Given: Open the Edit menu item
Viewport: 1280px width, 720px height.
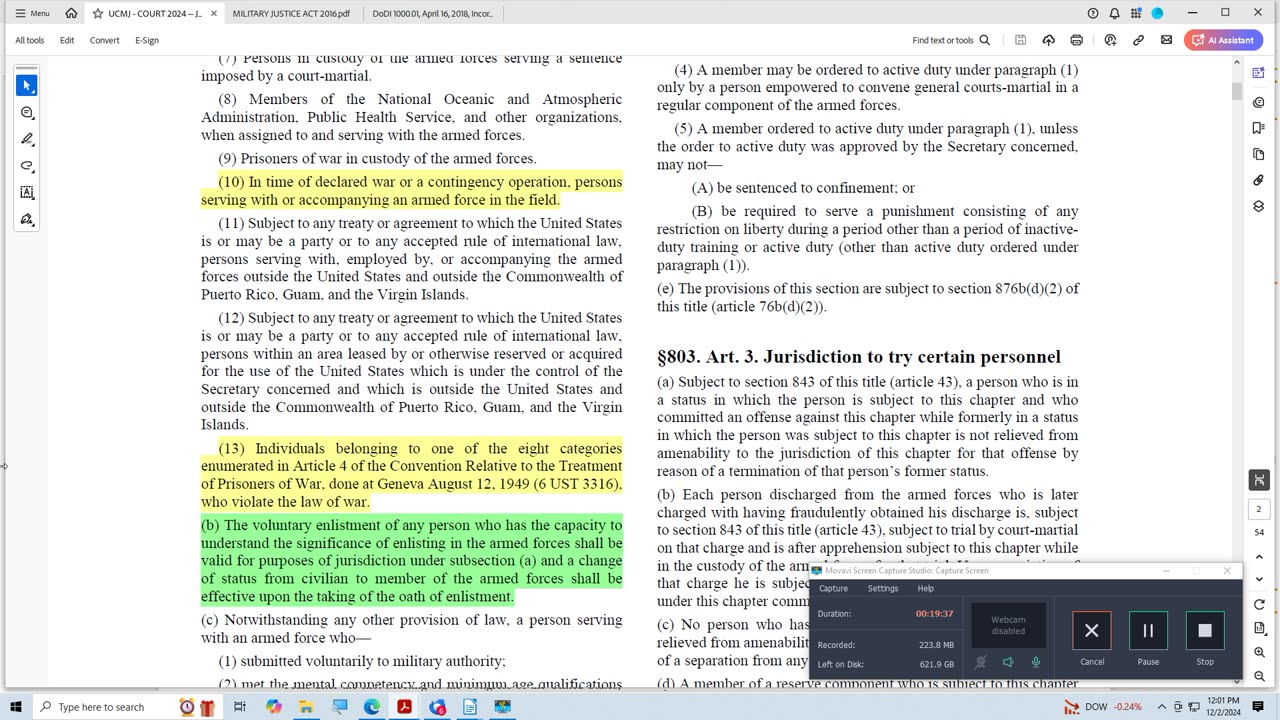Looking at the screenshot, I should pyautogui.click(x=67, y=40).
